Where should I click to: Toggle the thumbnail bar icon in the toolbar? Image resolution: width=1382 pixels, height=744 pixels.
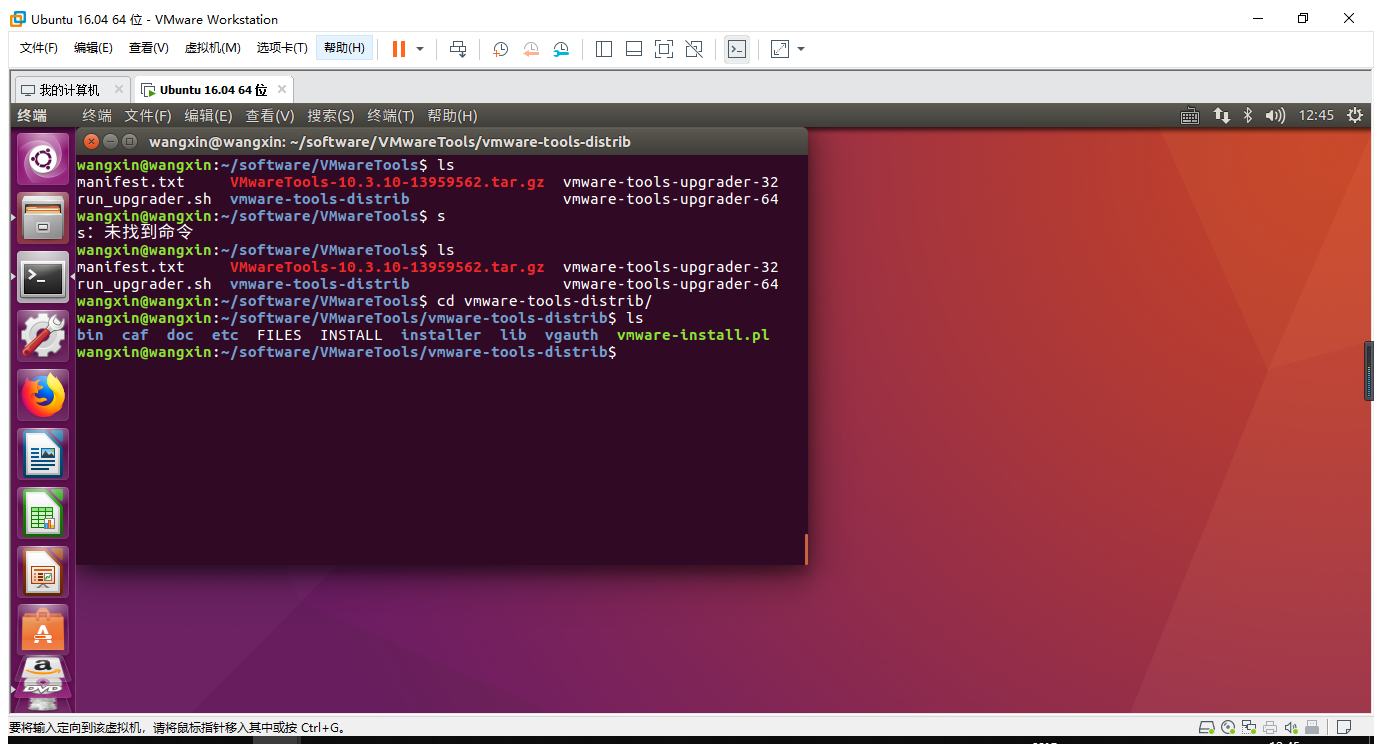pyautogui.click(x=633, y=49)
